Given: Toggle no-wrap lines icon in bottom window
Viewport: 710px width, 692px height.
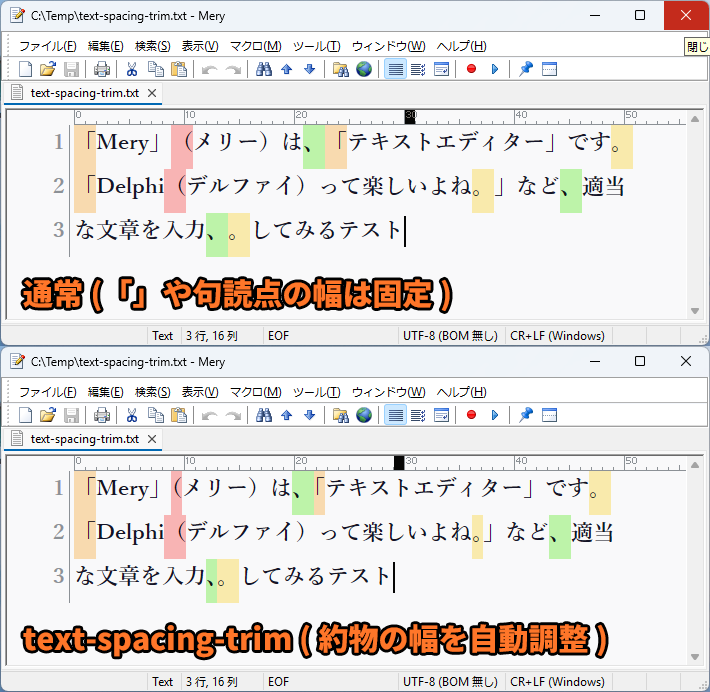Looking at the screenshot, I should (395, 415).
